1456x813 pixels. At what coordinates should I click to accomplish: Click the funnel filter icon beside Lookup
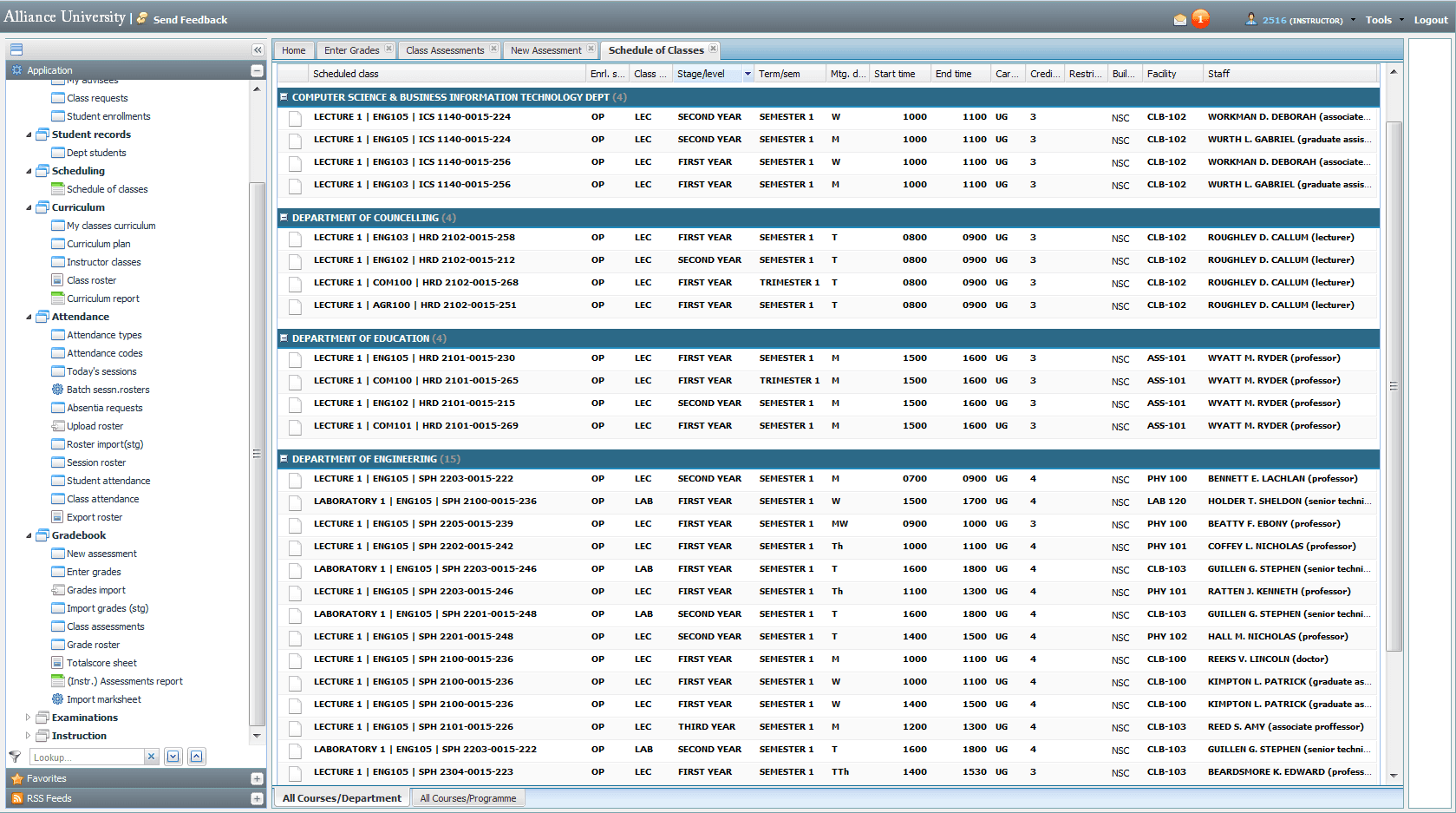point(15,757)
